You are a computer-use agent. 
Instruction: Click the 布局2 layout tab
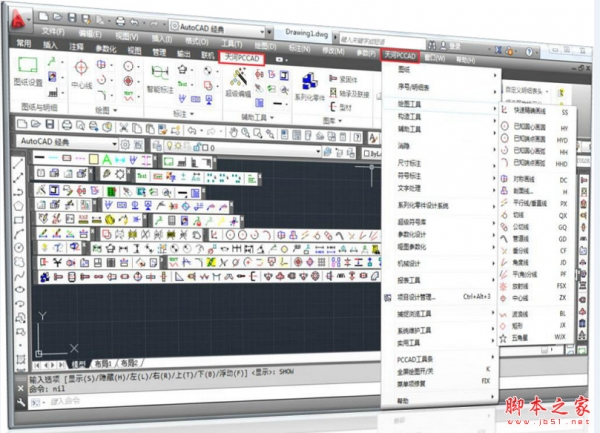(x=129, y=363)
